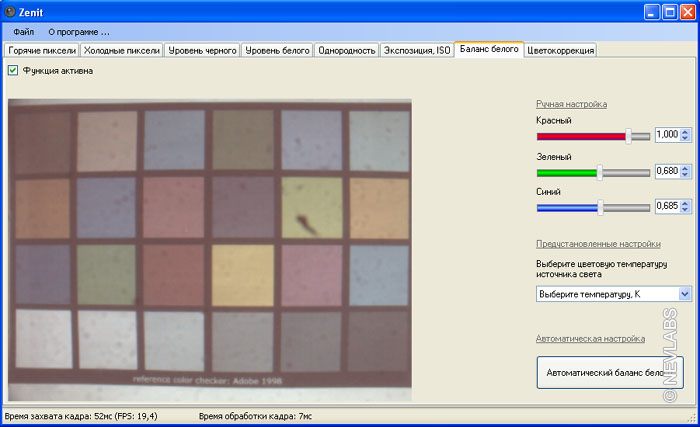Click the green value field showing 0,680
This screenshot has width=700, height=427.
coord(666,171)
